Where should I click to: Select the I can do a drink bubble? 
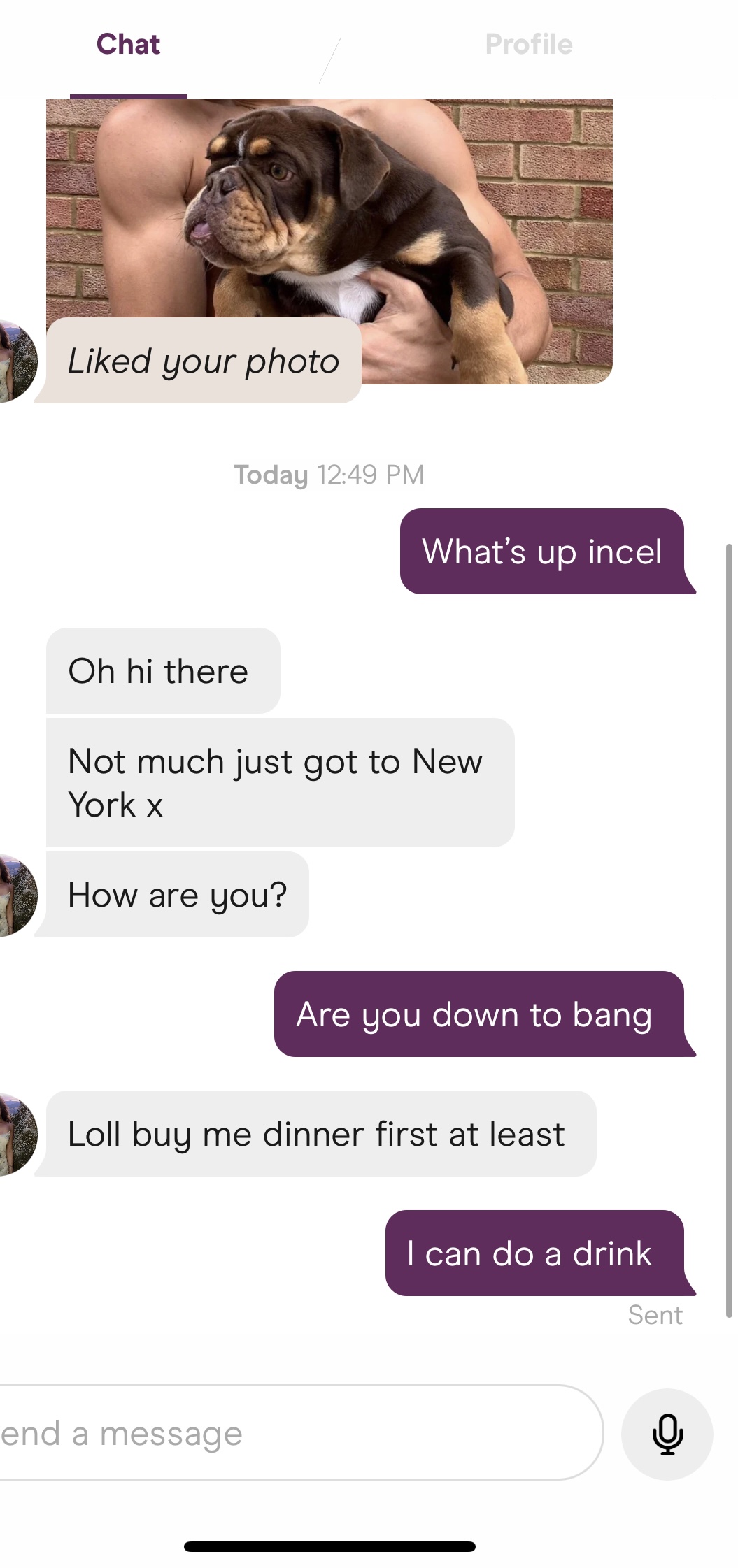point(534,1253)
